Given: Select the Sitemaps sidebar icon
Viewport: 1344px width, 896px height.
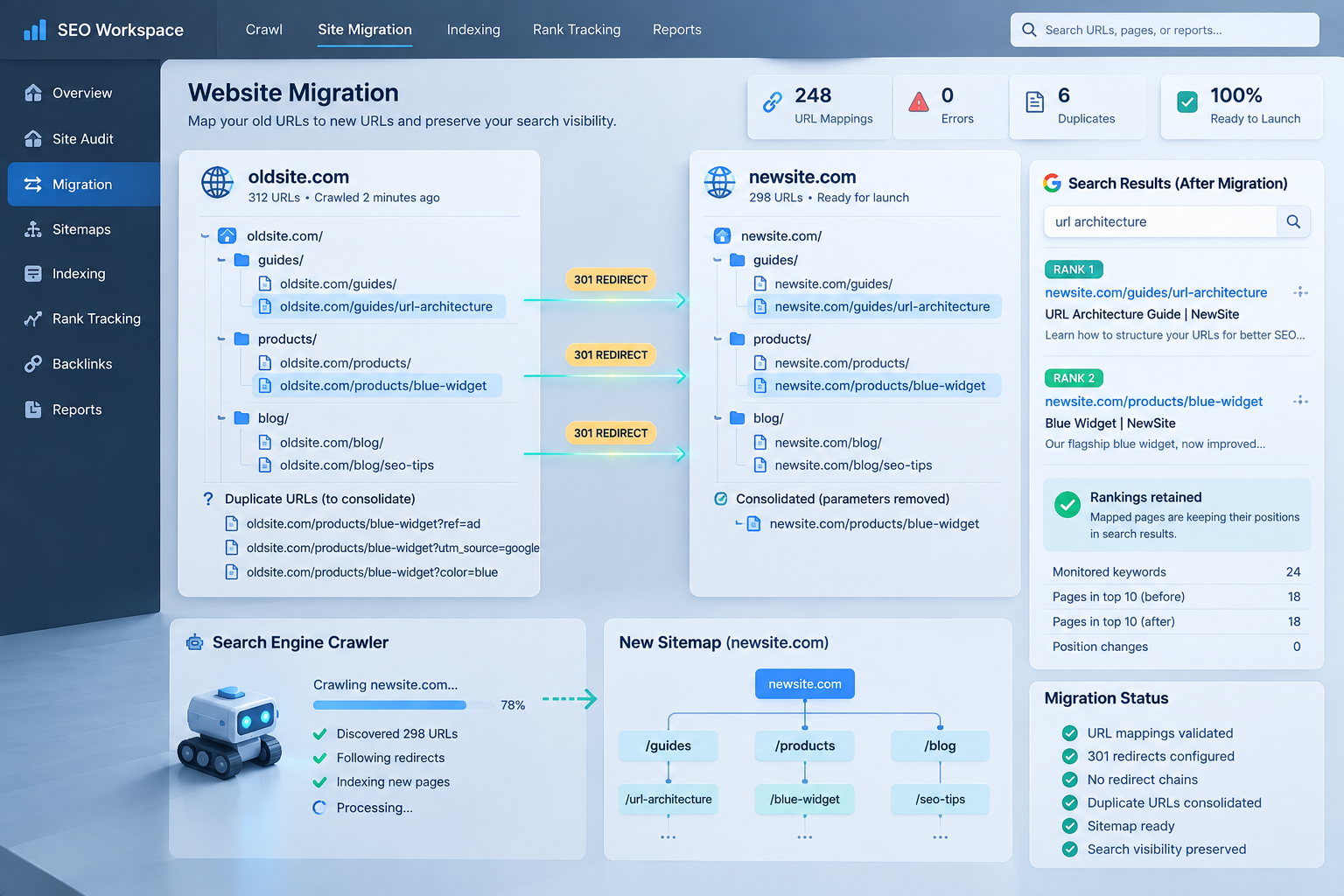Looking at the screenshot, I should click(x=33, y=229).
